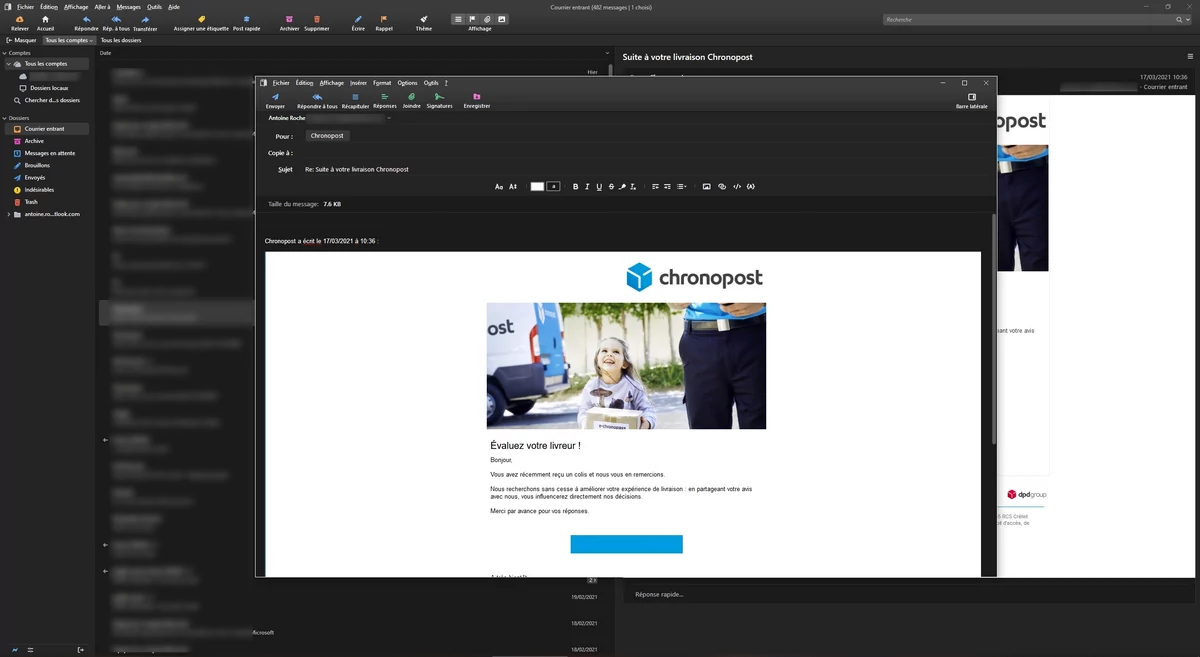Click the Sujet field text

coord(357,170)
